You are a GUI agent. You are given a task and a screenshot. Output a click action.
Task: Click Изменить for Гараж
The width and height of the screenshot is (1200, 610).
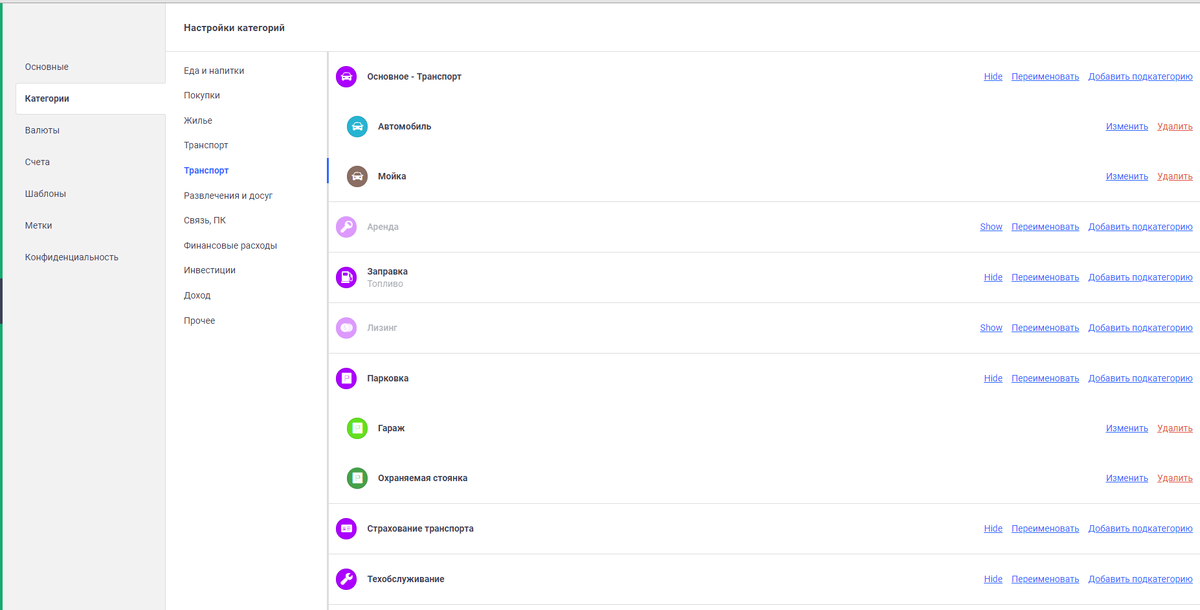[x=1127, y=428]
